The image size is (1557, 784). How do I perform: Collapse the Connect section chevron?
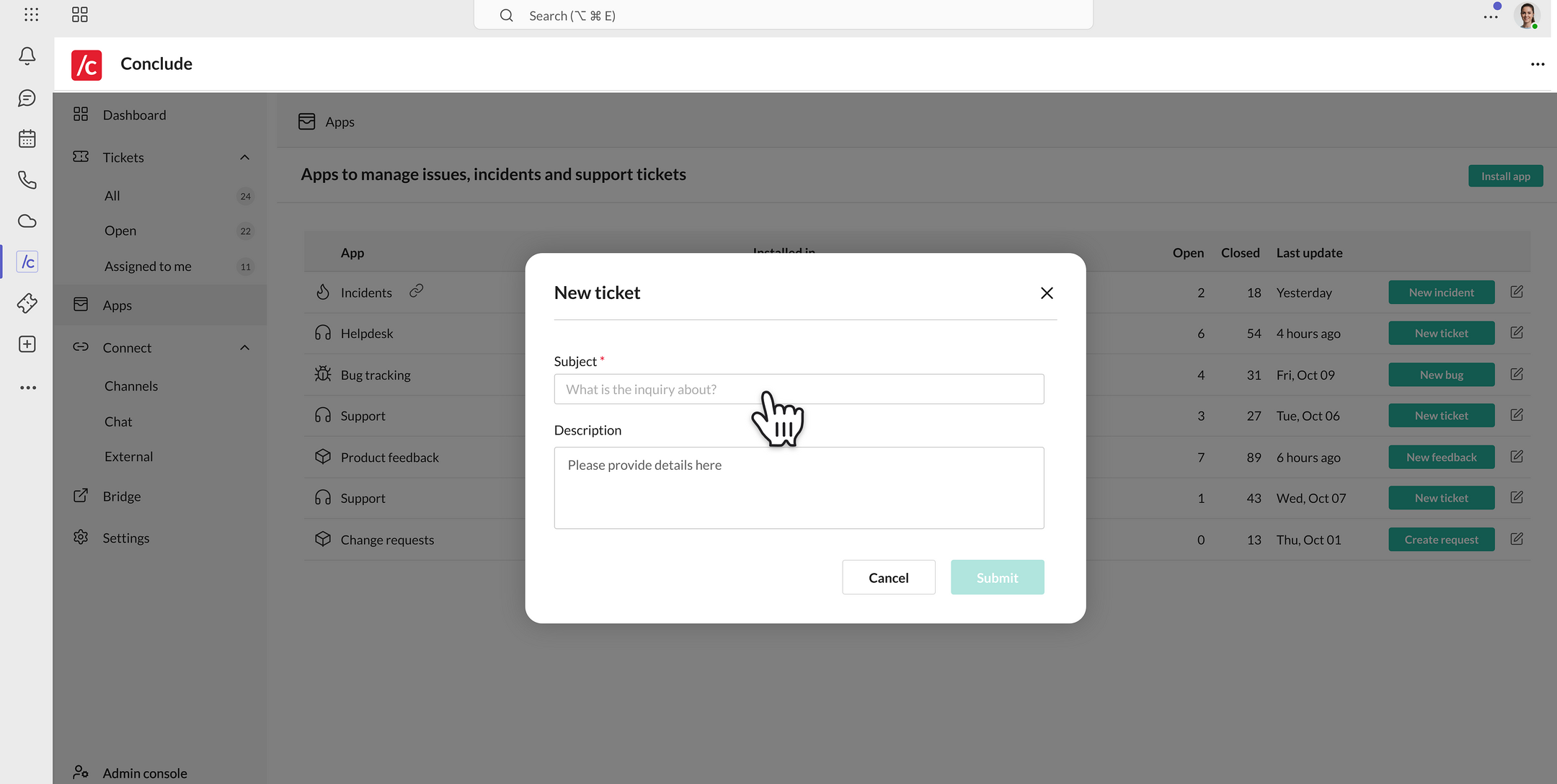point(244,347)
